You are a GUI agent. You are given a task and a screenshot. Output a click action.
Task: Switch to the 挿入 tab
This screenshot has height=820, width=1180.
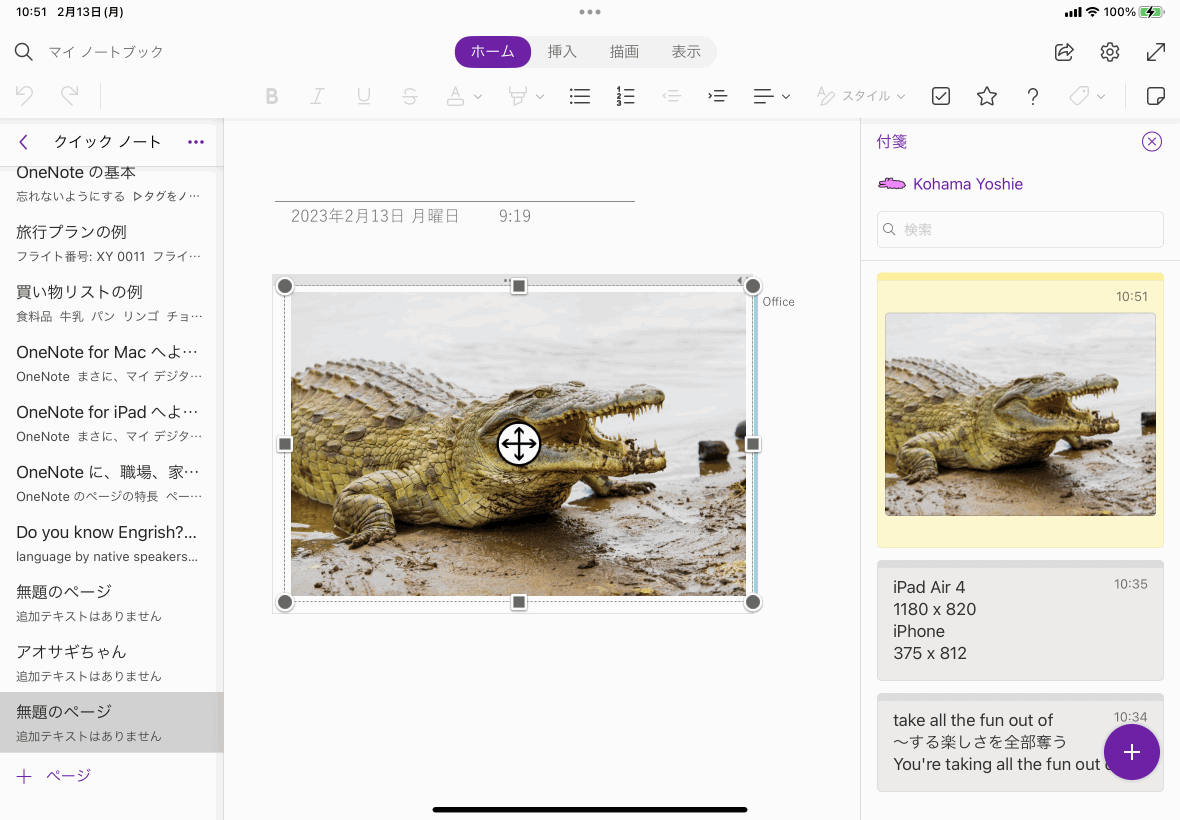coord(562,52)
